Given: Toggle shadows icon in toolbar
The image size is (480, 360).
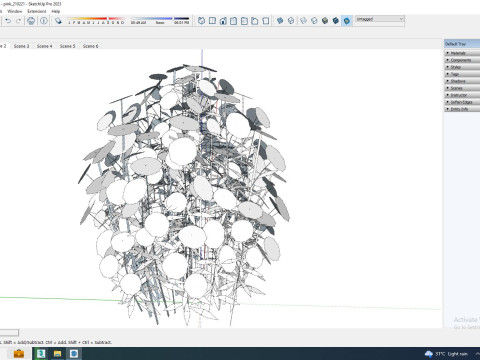Looking at the screenshot, I should pyautogui.click(x=58, y=21).
